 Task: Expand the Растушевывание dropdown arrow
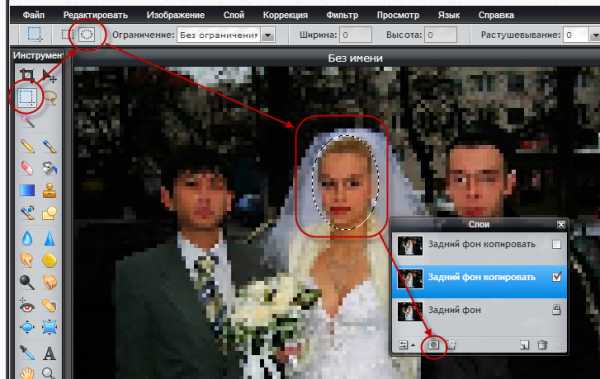595,35
